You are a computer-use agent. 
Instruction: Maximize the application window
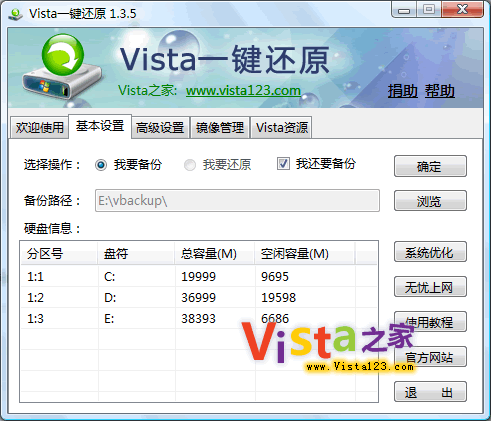[429, 10]
